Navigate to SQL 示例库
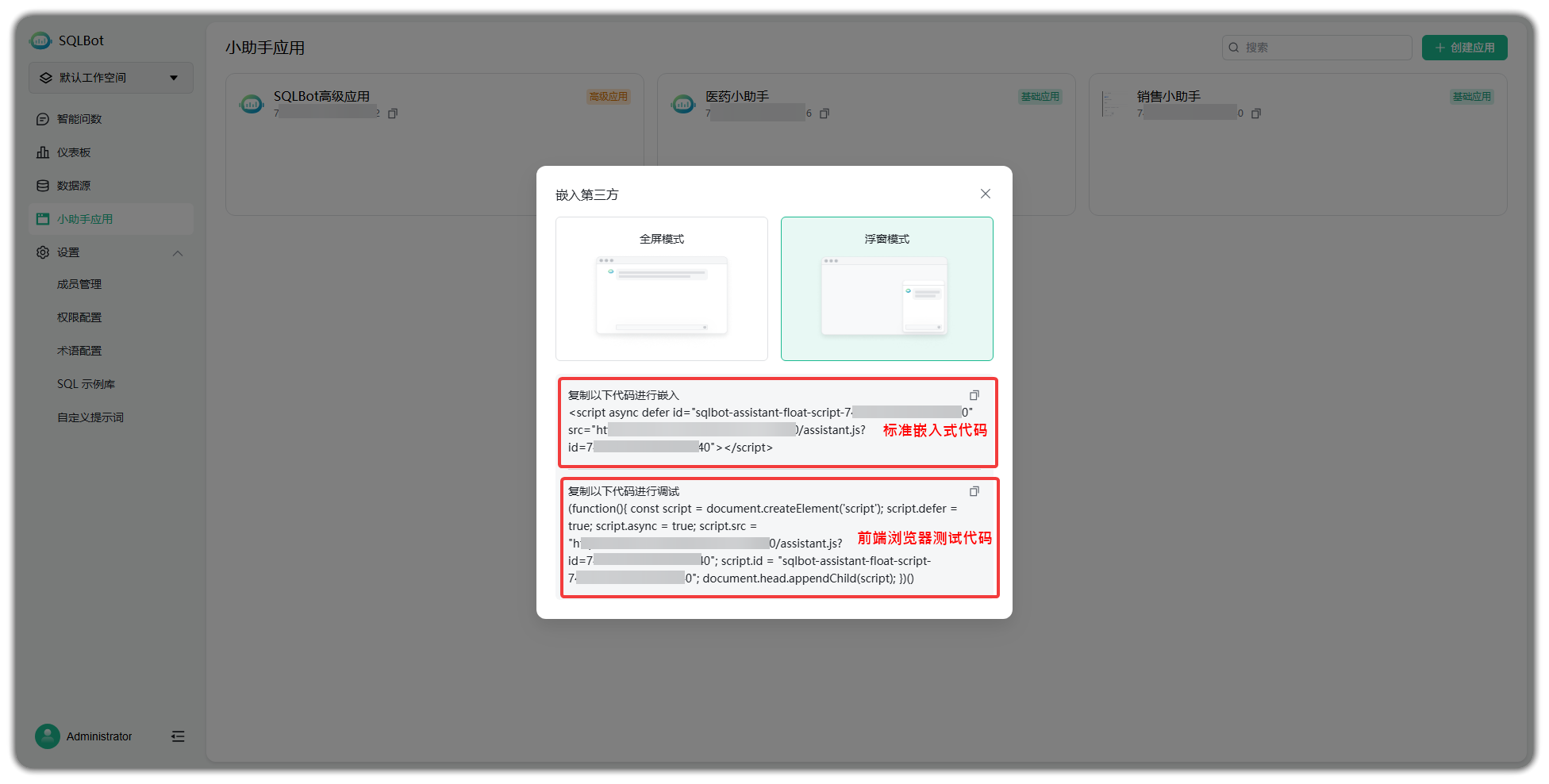1549x784 pixels. click(86, 383)
